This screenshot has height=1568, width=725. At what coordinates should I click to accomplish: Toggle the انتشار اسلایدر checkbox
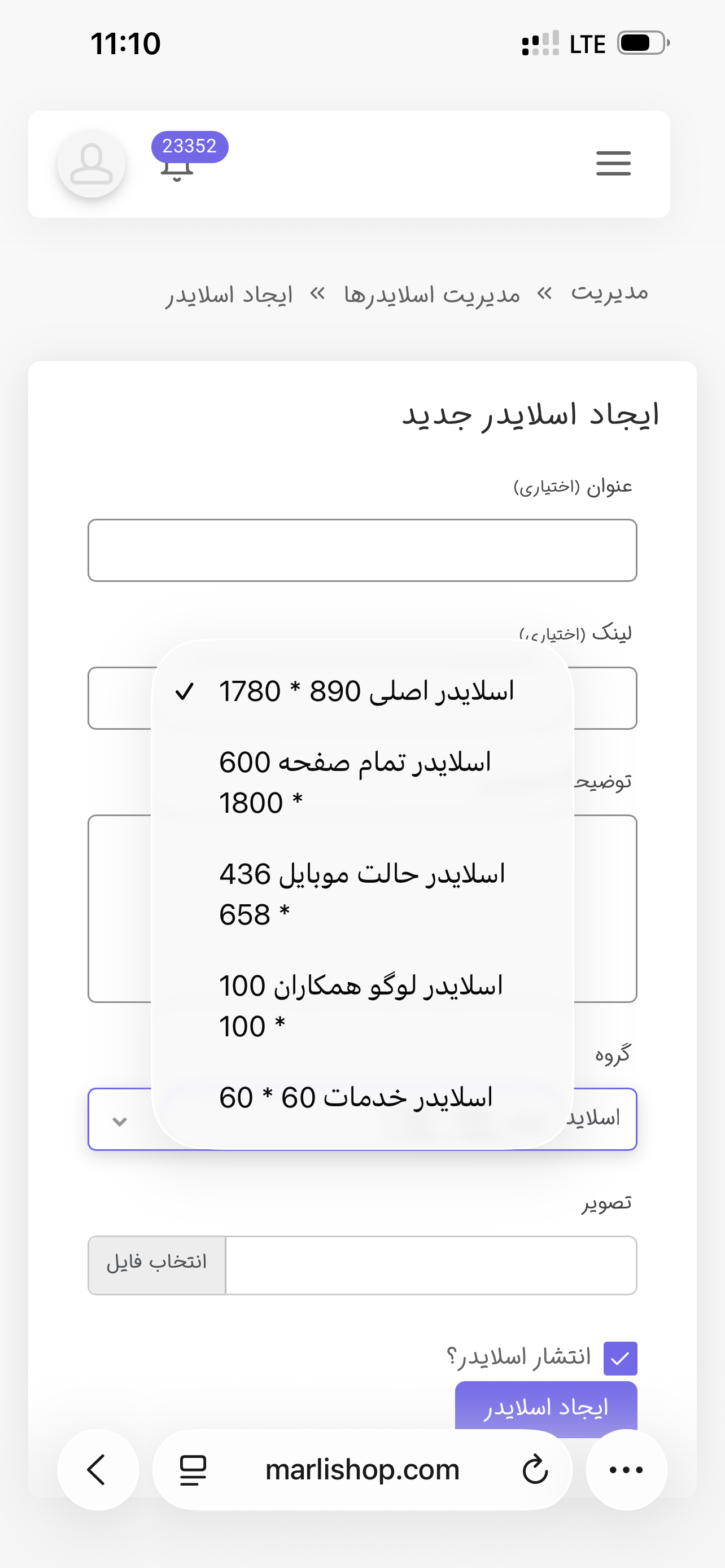click(619, 1358)
